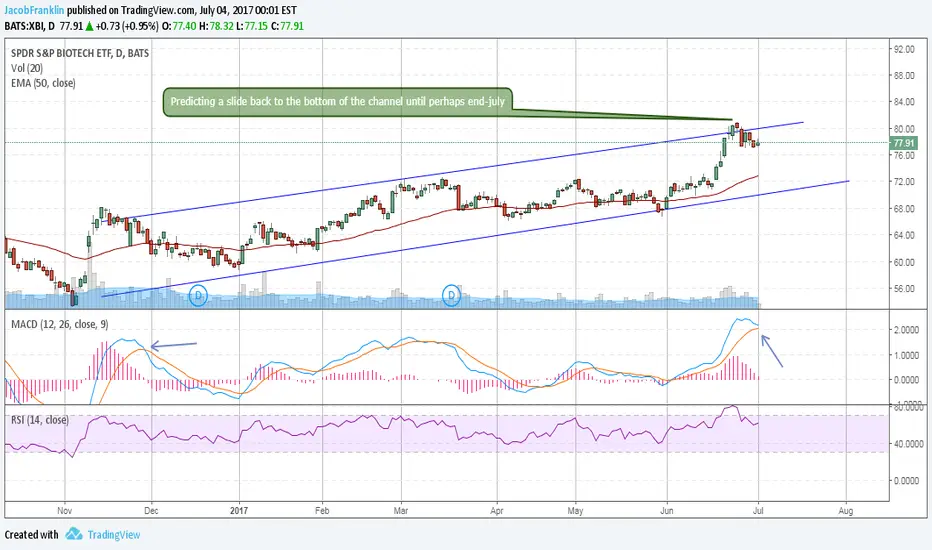The width and height of the screenshot is (932, 550).
Task: Click the Mar label on time axis
Action: point(401,511)
